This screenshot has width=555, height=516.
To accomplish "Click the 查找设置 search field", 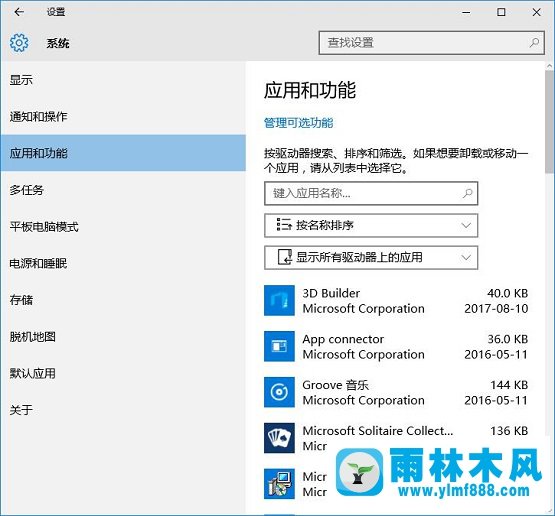I will pyautogui.click(x=431, y=43).
